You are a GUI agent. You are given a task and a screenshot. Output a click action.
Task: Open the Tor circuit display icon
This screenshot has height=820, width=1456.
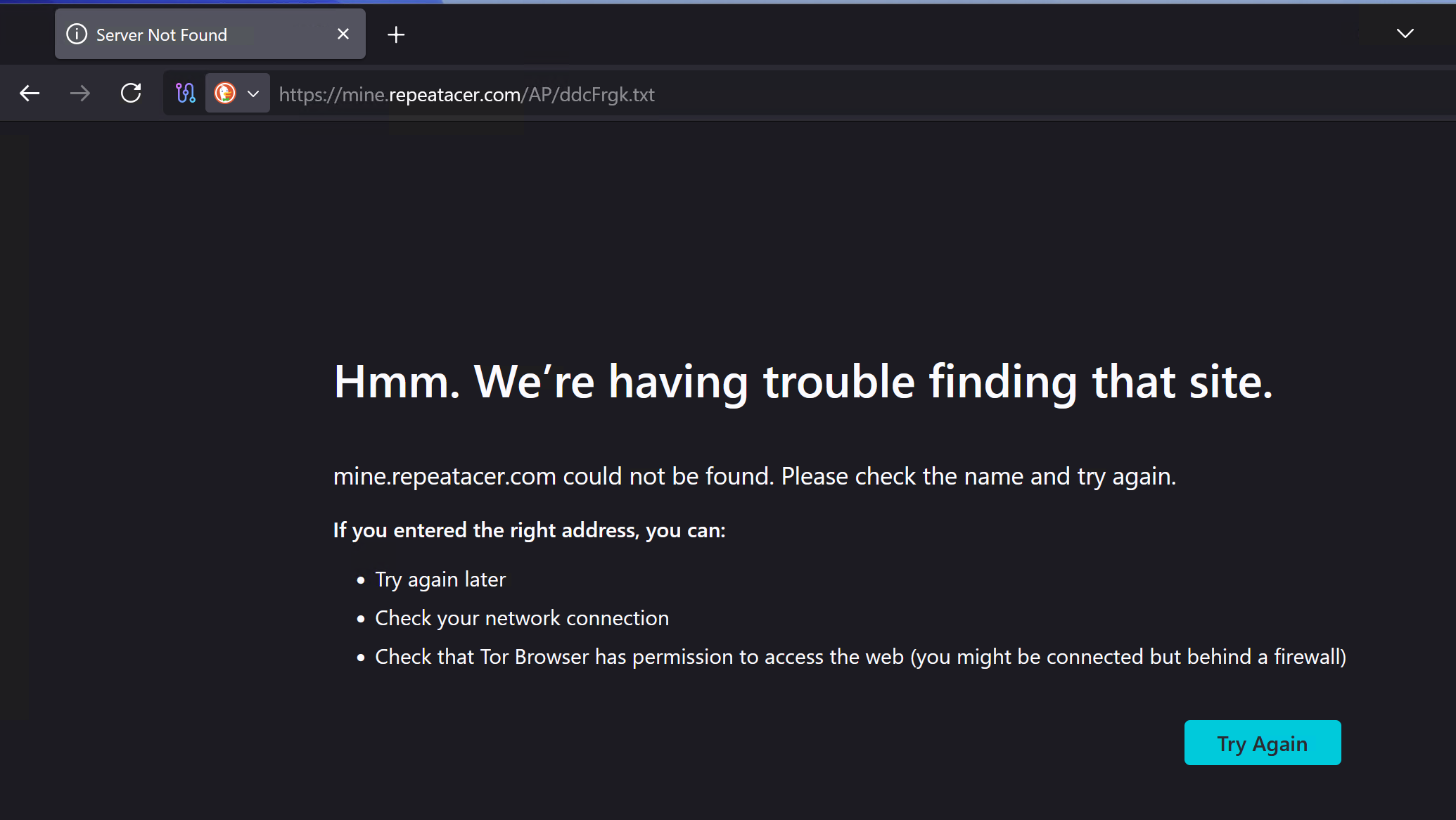(x=186, y=93)
